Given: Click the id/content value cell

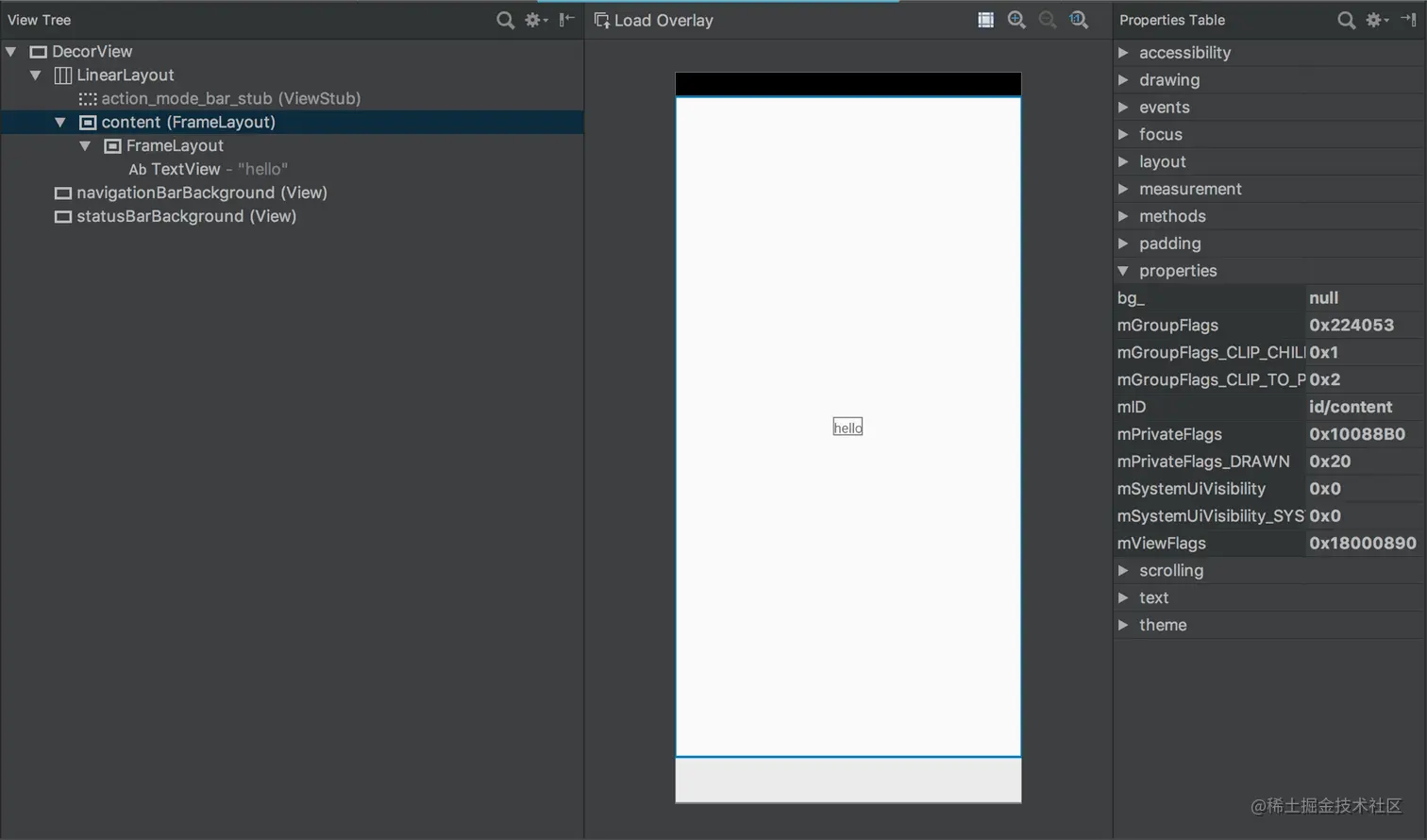Looking at the screenshot, I should click(1365, 407).
